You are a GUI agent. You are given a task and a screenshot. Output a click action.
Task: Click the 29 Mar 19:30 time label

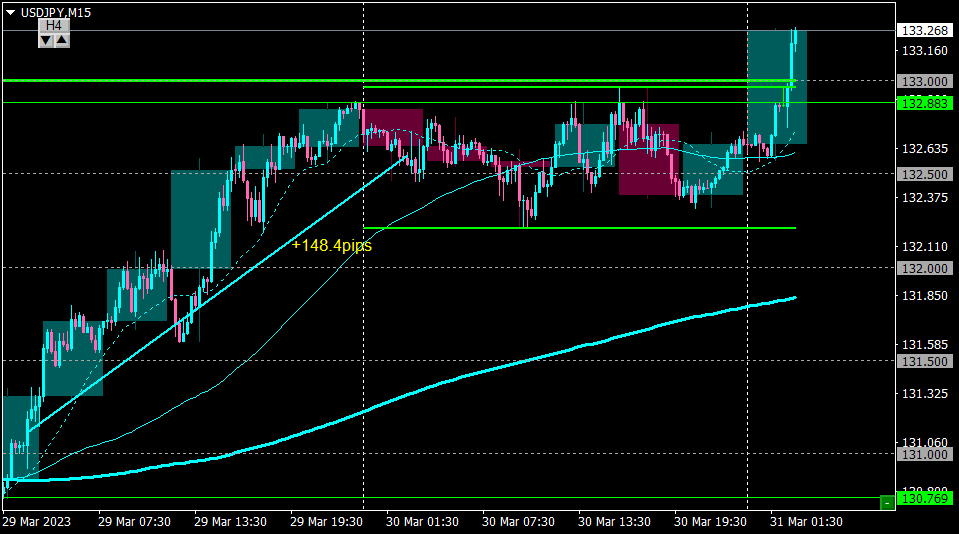(x=326, y=522)
